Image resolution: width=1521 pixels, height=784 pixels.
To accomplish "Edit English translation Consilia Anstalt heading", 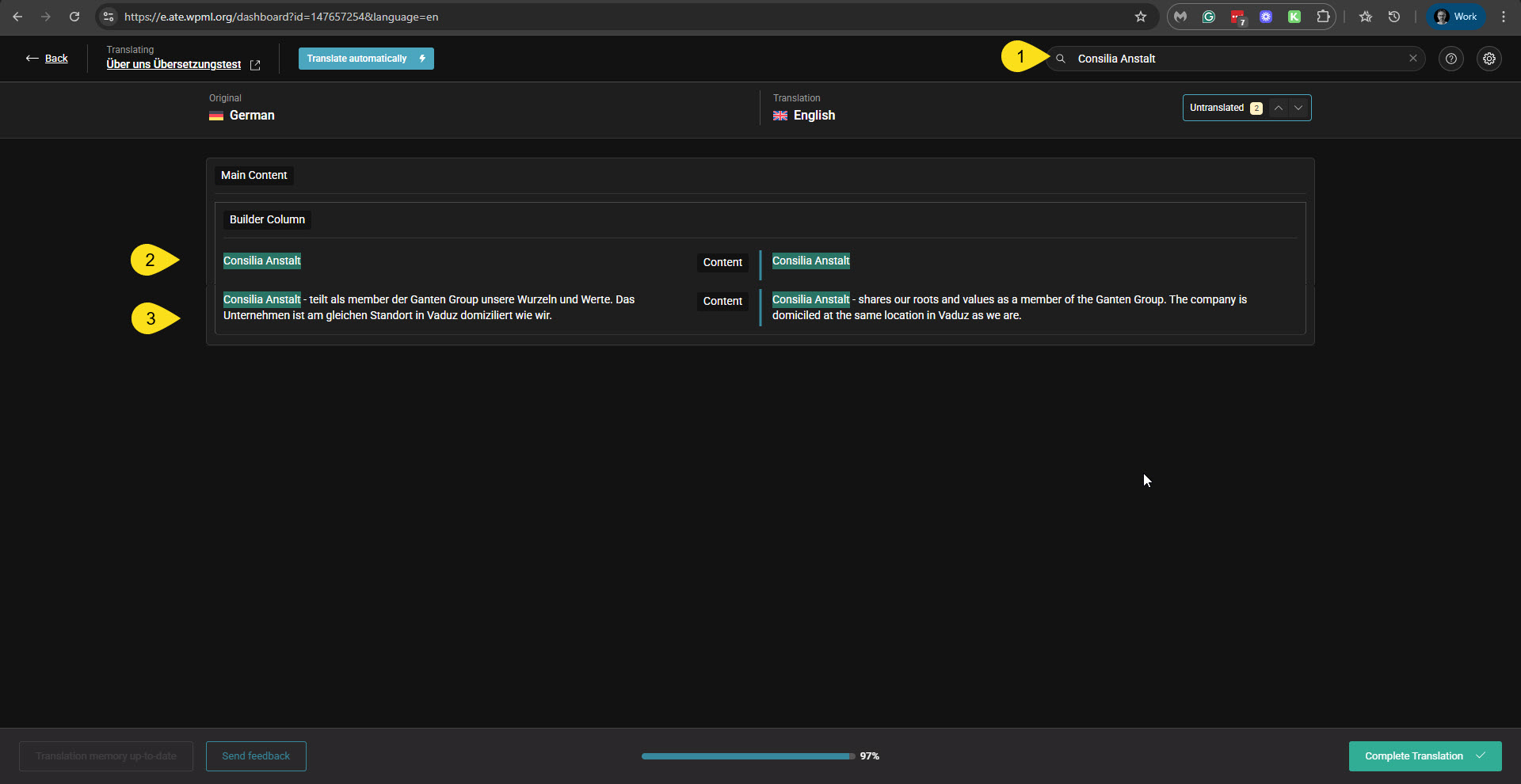I will [x=810, y=261].
